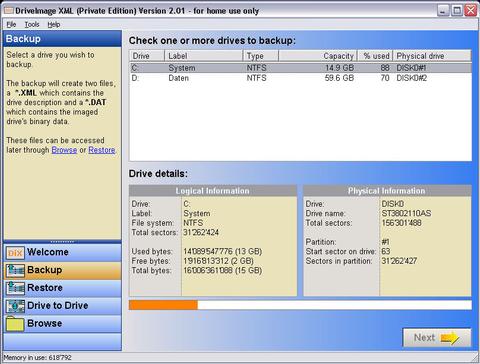Open the Tools menu
This screenshot has height=364, width=480.
[x=32, y=24]
